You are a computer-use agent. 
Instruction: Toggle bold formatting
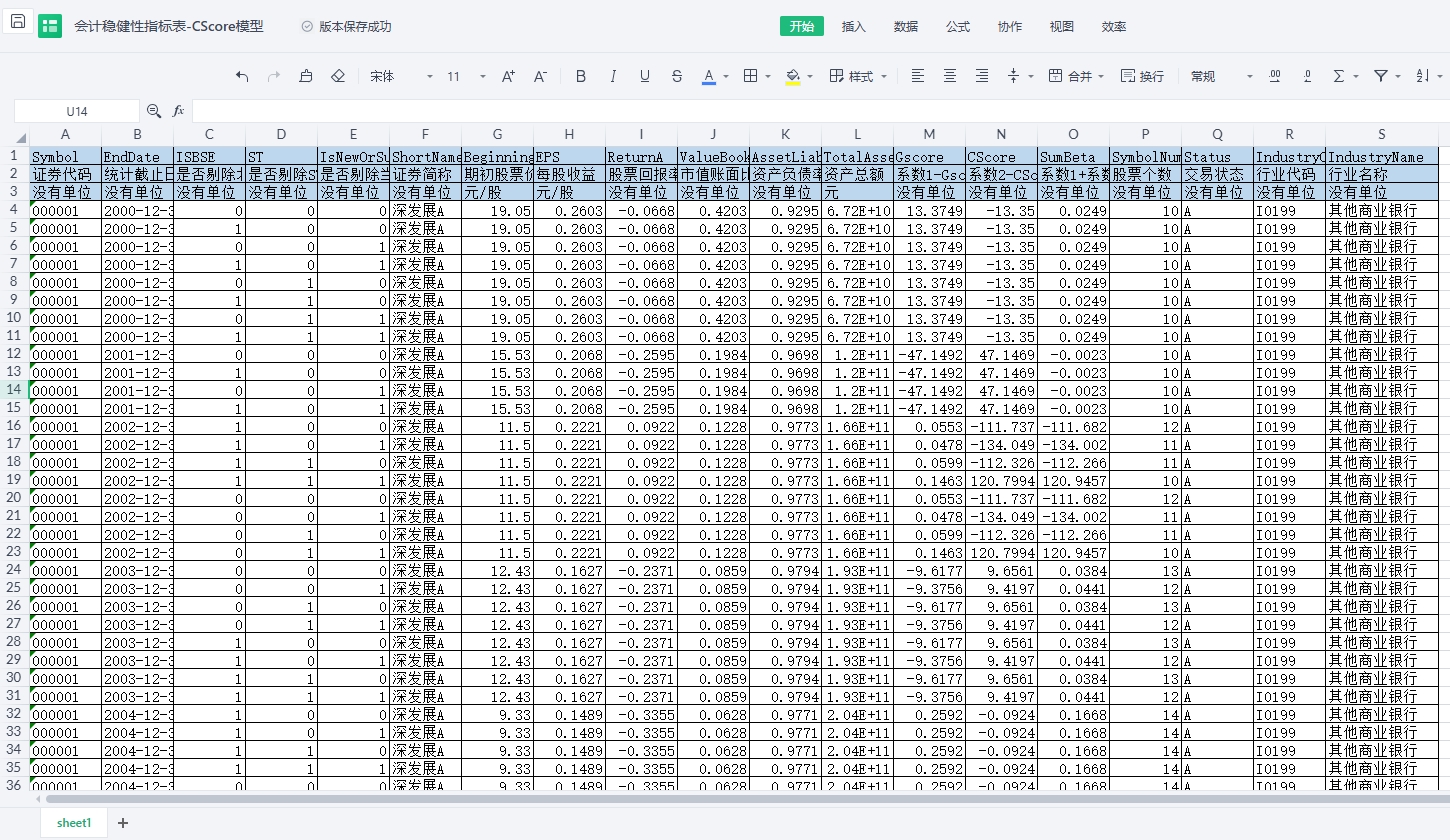pos(581,76)
